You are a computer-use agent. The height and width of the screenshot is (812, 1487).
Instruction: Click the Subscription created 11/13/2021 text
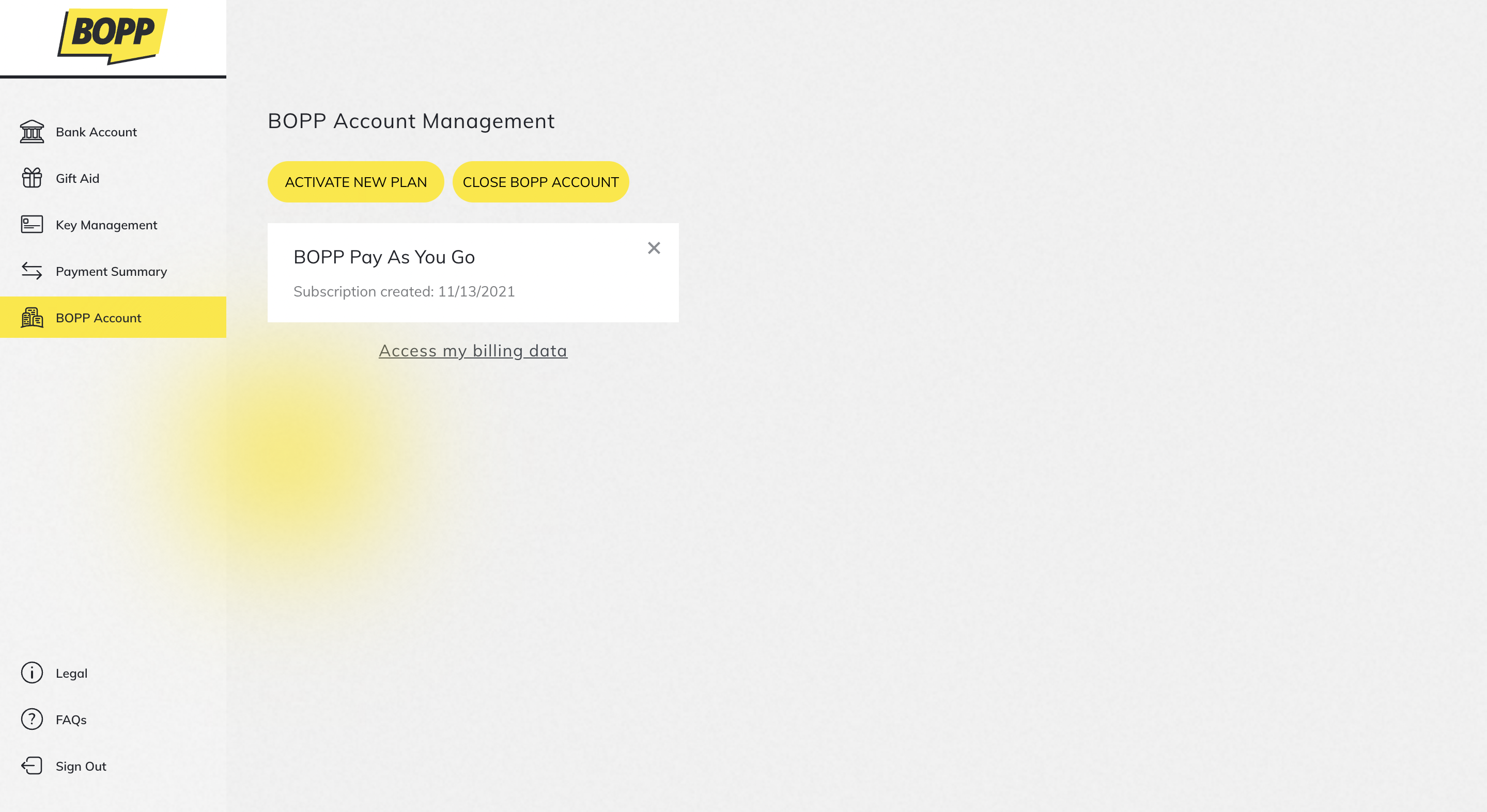tap(404, 291)
